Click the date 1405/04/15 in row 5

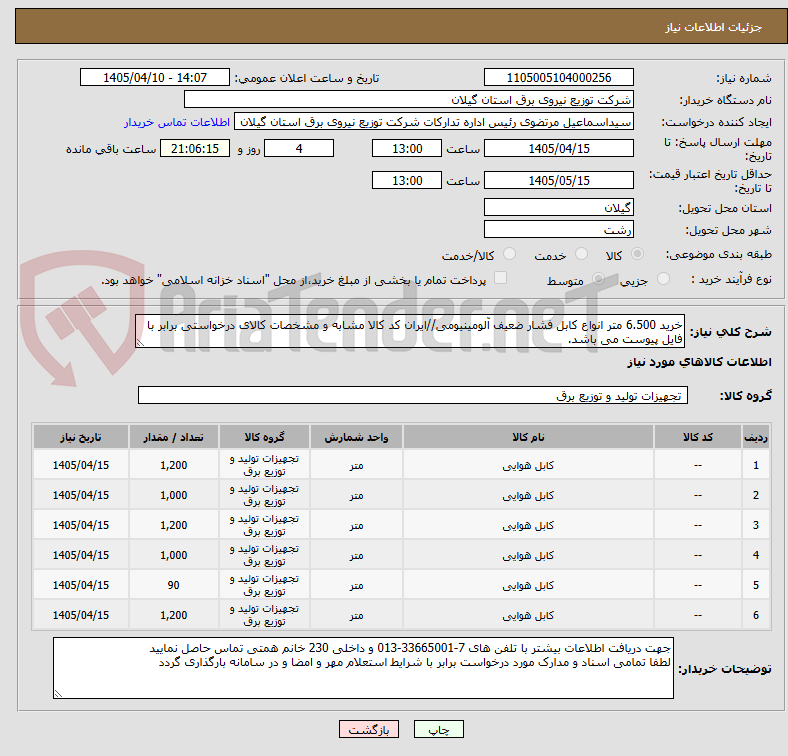[81, 585]
